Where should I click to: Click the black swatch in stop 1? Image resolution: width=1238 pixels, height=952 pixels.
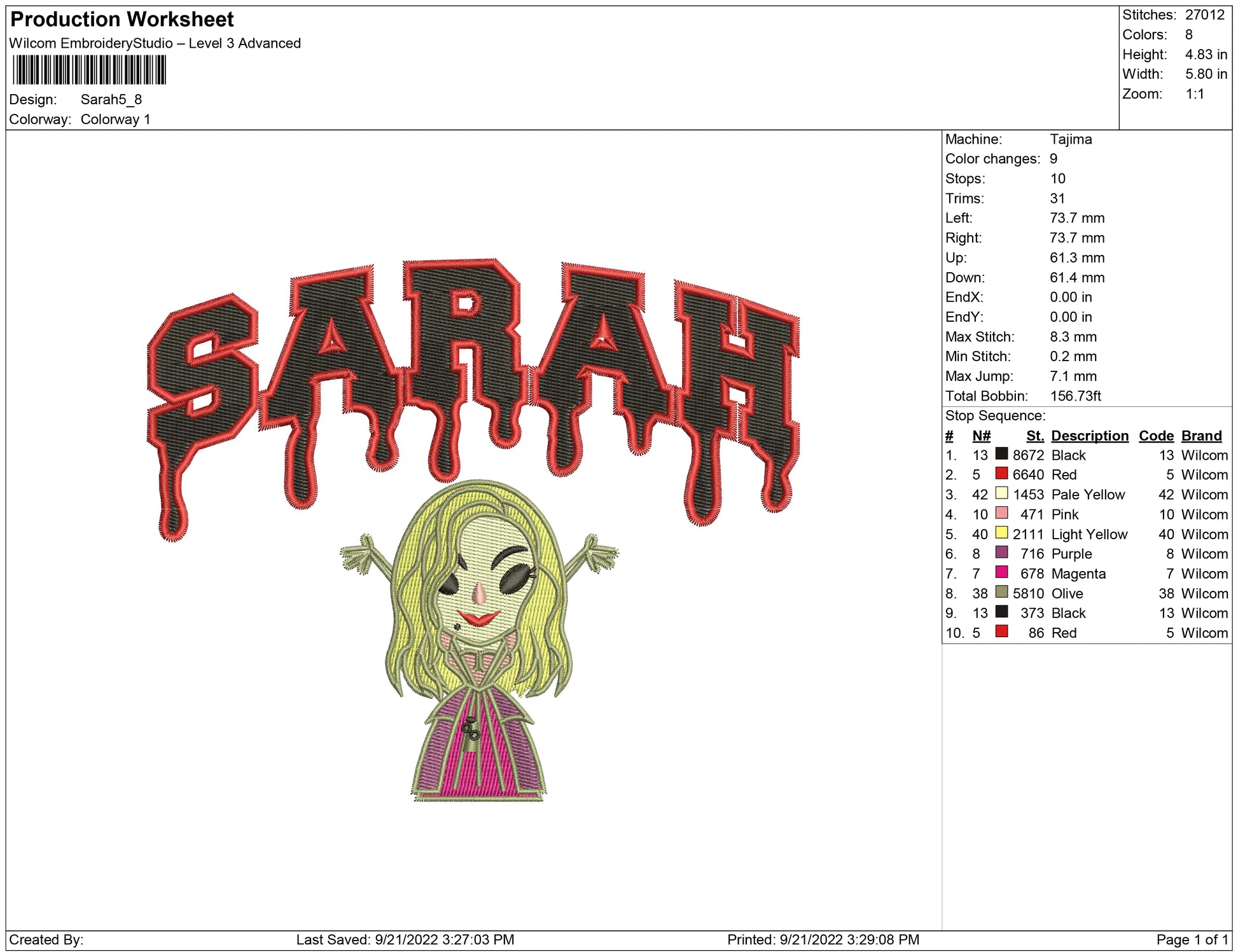tap(1001, 453)
